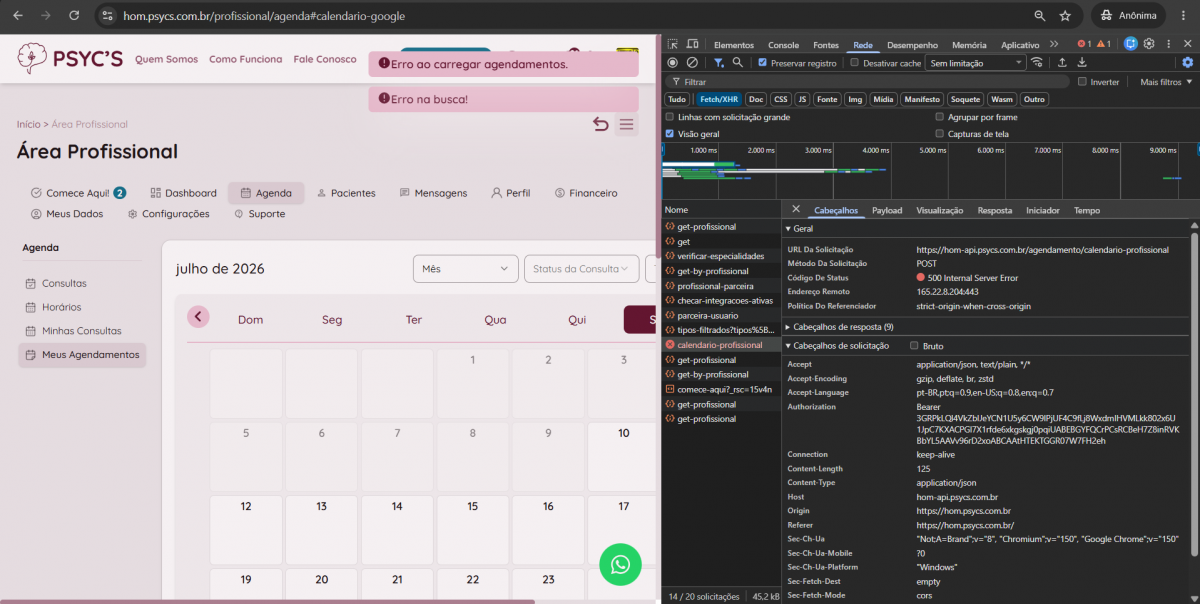Go to previous month with left chevron

[198, 317]
